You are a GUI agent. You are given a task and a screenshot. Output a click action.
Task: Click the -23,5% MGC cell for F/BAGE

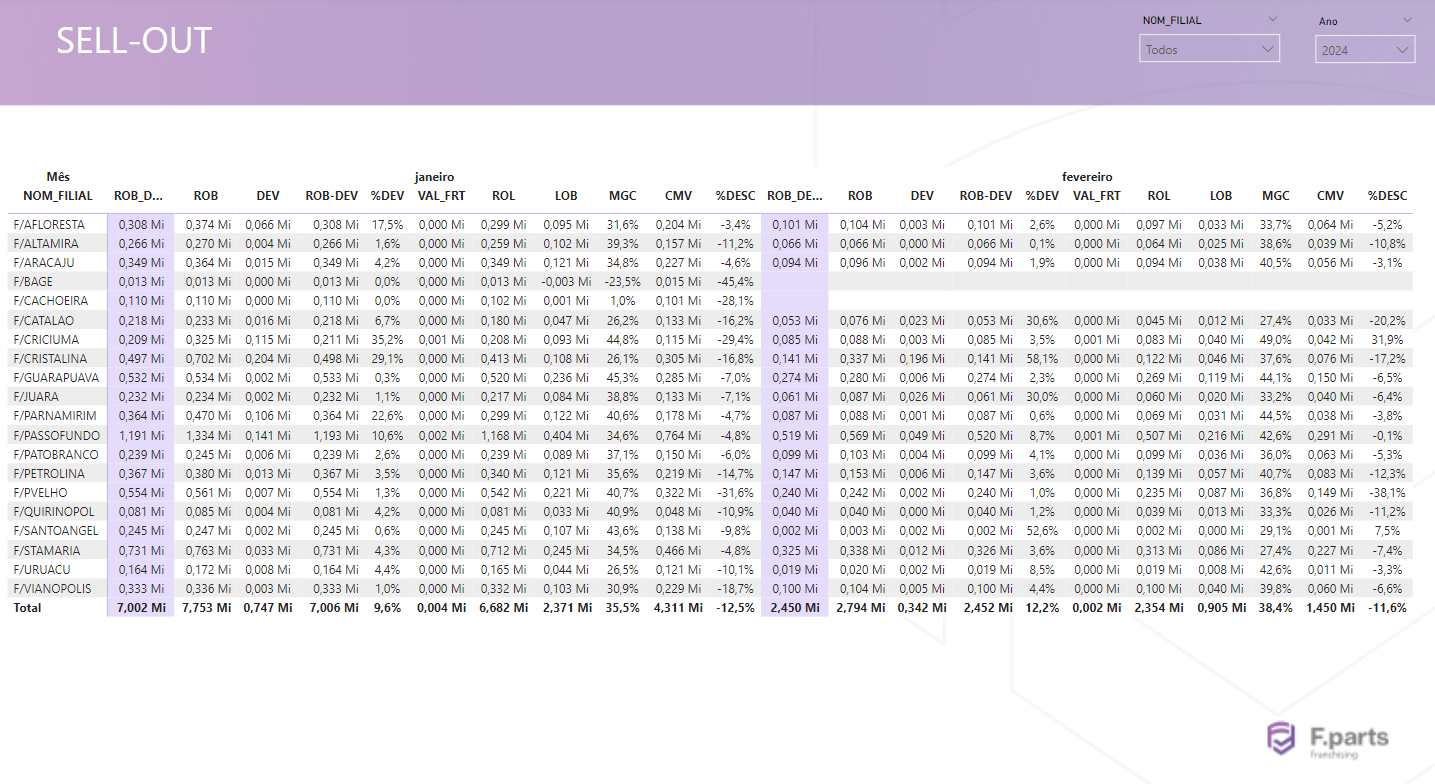point(620,282)
